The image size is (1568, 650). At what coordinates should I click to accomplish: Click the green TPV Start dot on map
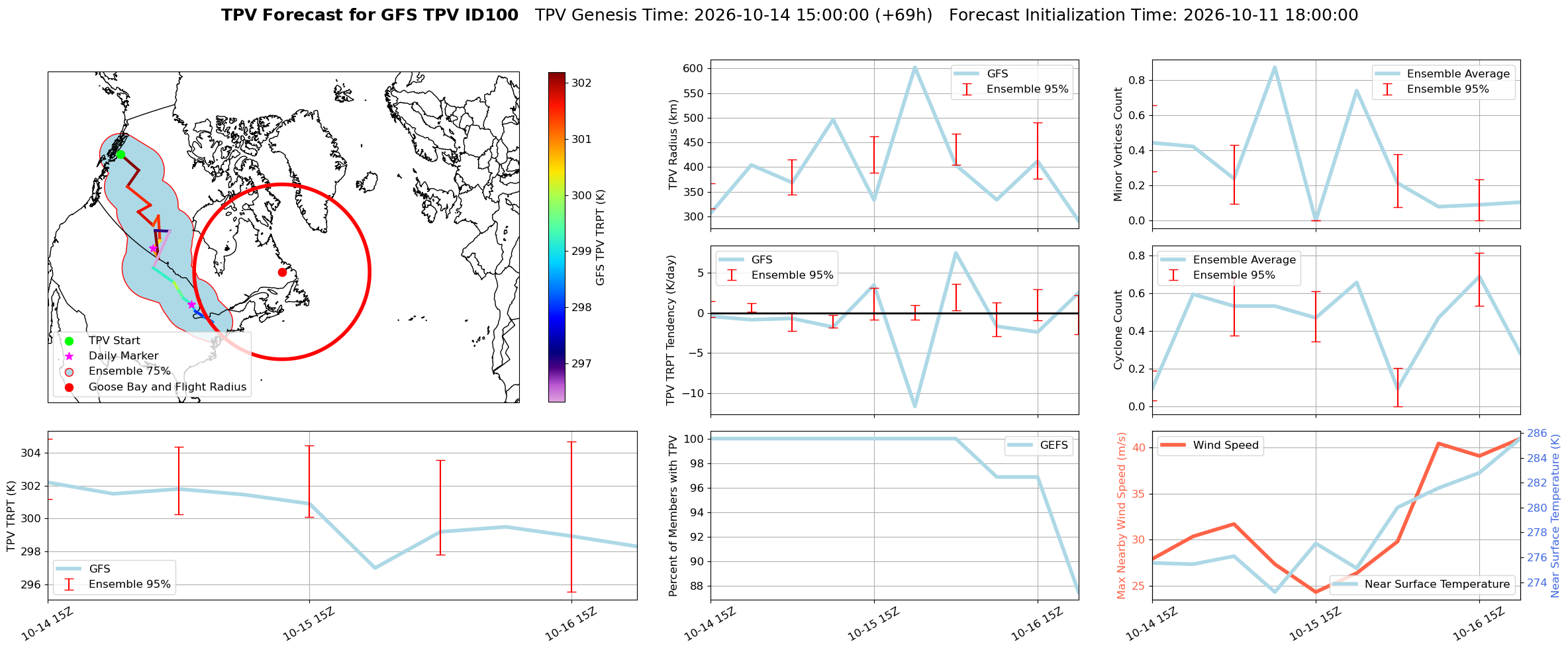point(121,154)
